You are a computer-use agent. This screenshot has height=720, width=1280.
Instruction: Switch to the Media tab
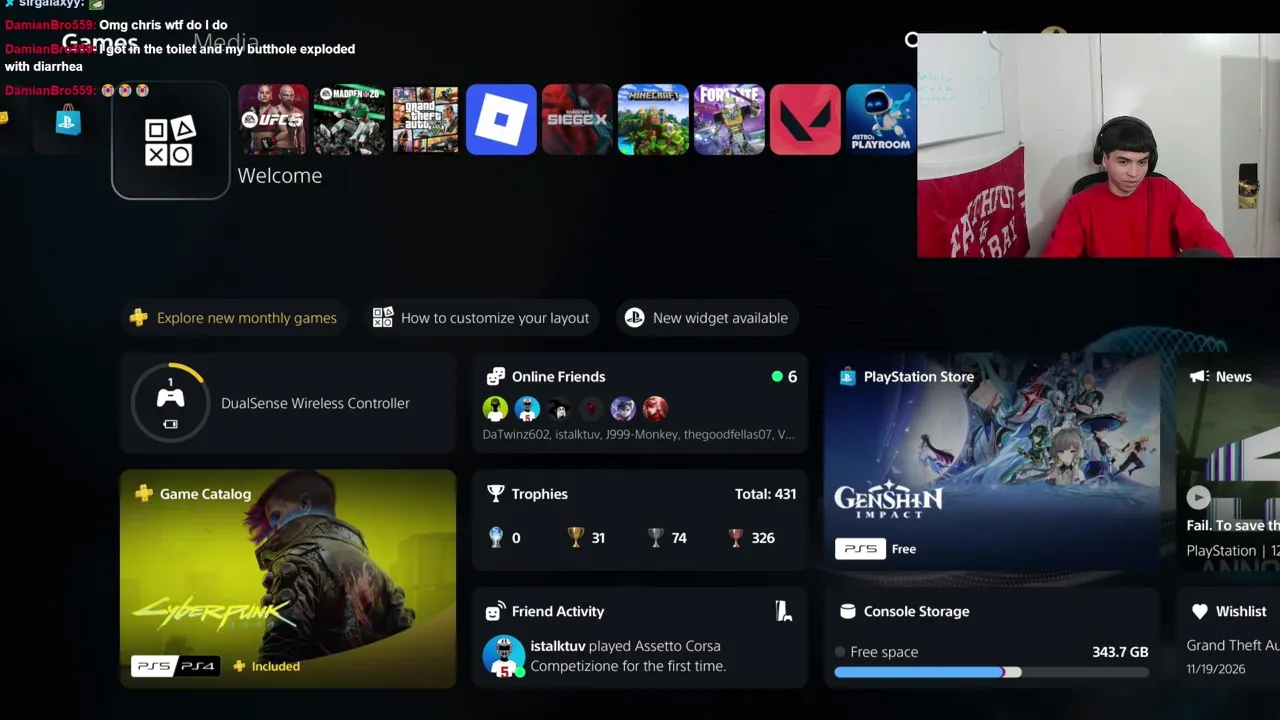[x=226, y=43]
